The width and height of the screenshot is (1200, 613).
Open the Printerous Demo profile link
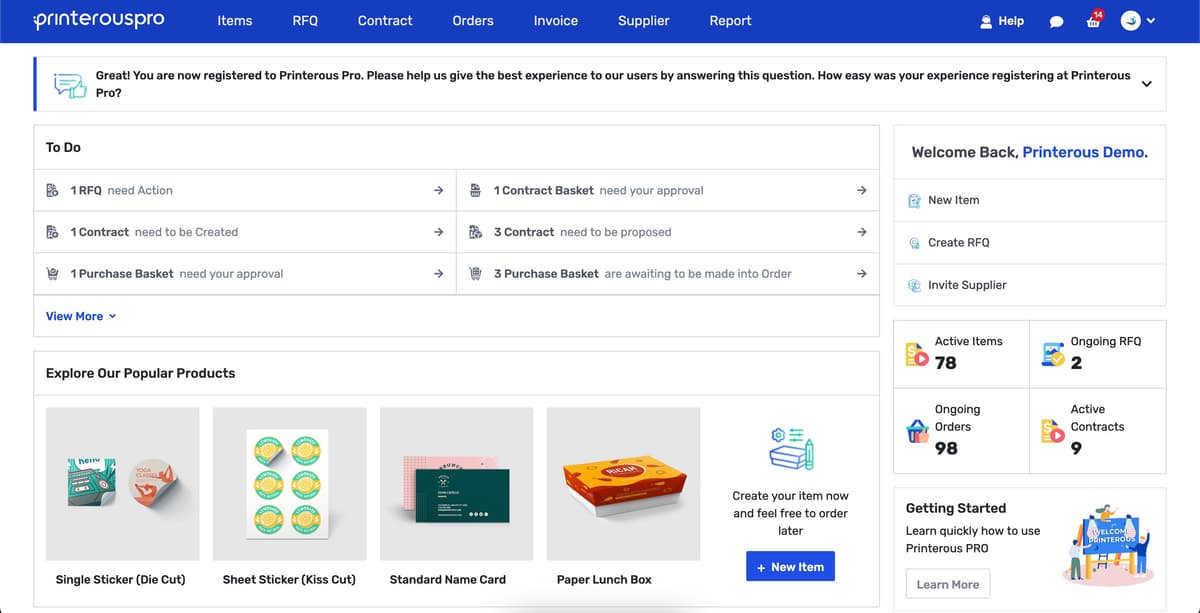(1084, 153)
